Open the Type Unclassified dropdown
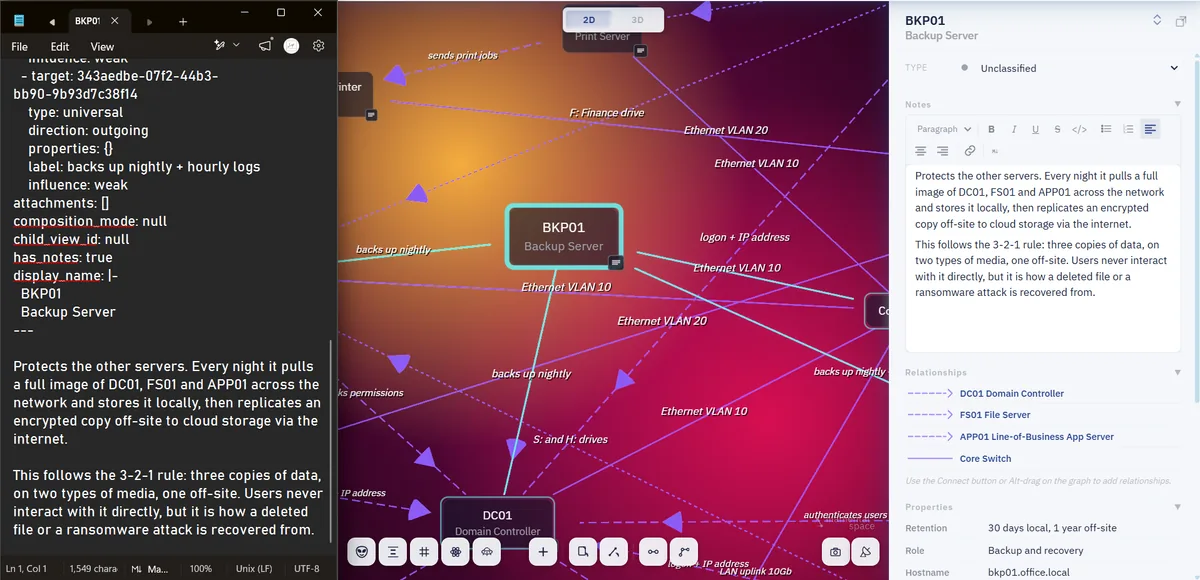This screenshot has height=580, width=1200. pos(1069,68)
